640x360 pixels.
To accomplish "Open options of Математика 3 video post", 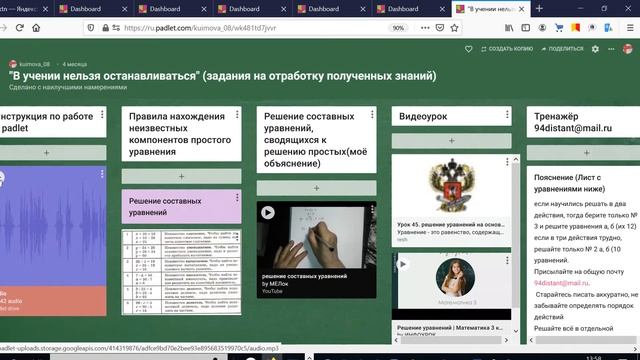I will [x=507, y=260].
